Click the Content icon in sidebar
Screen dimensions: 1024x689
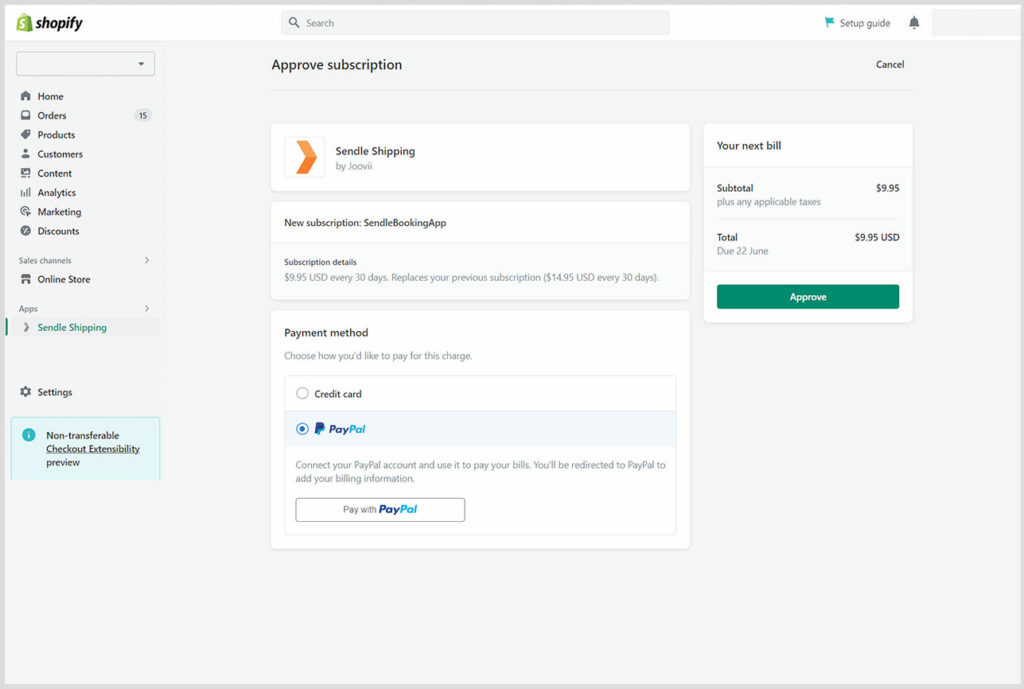point(25,173)
